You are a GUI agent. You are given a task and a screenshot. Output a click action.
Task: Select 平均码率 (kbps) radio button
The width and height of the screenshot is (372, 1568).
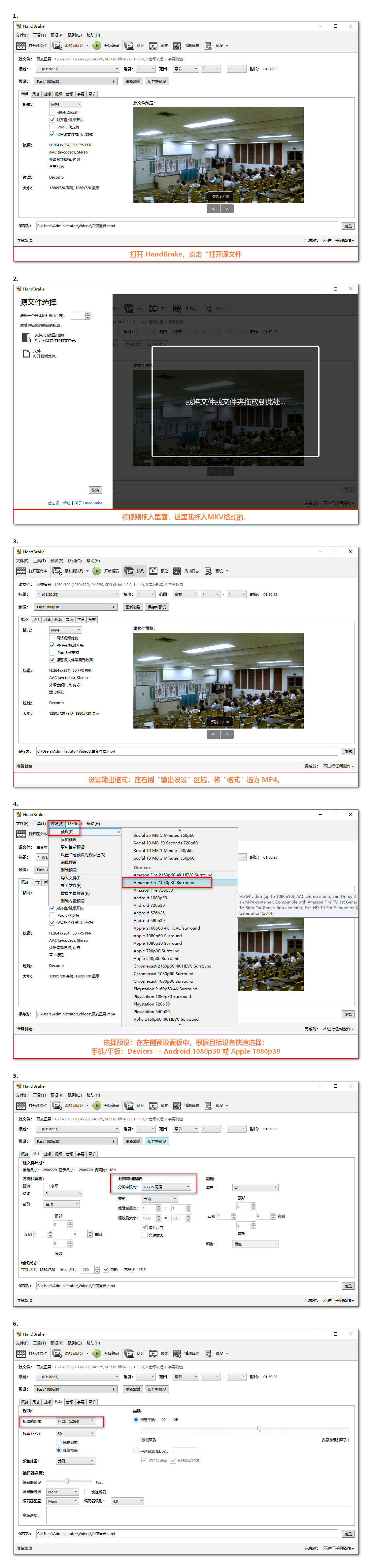(x=136, y=1450)
